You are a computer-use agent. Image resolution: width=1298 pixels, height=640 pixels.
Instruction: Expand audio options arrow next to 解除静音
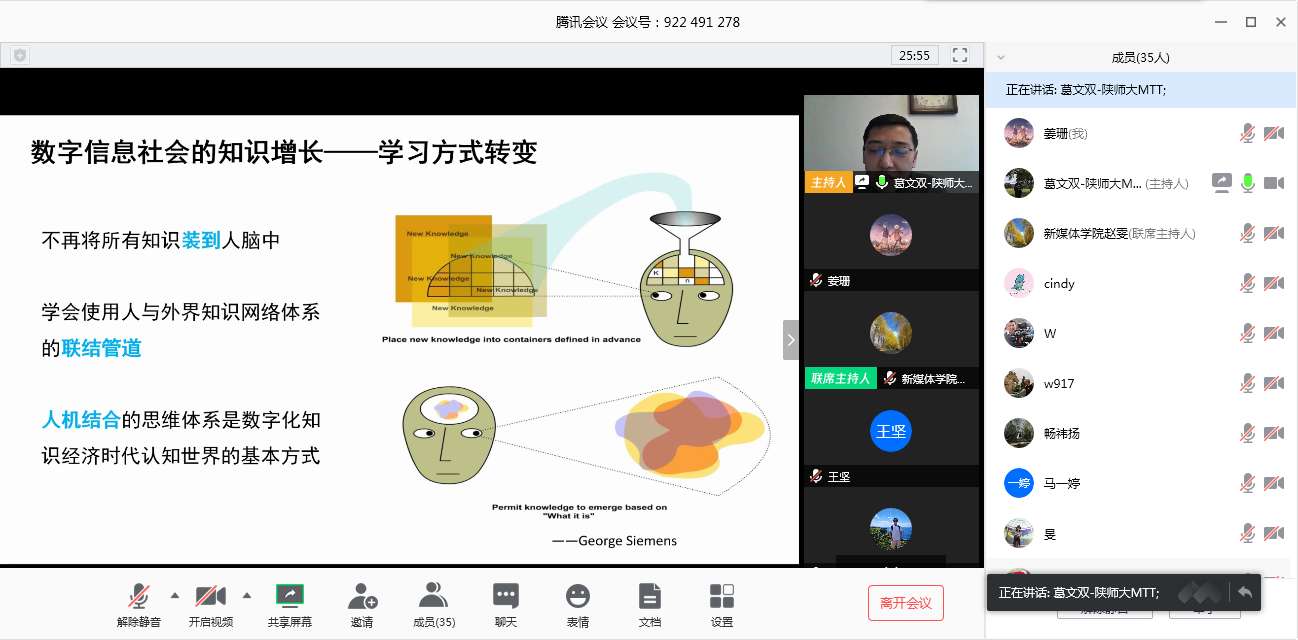tap(175, 596)
